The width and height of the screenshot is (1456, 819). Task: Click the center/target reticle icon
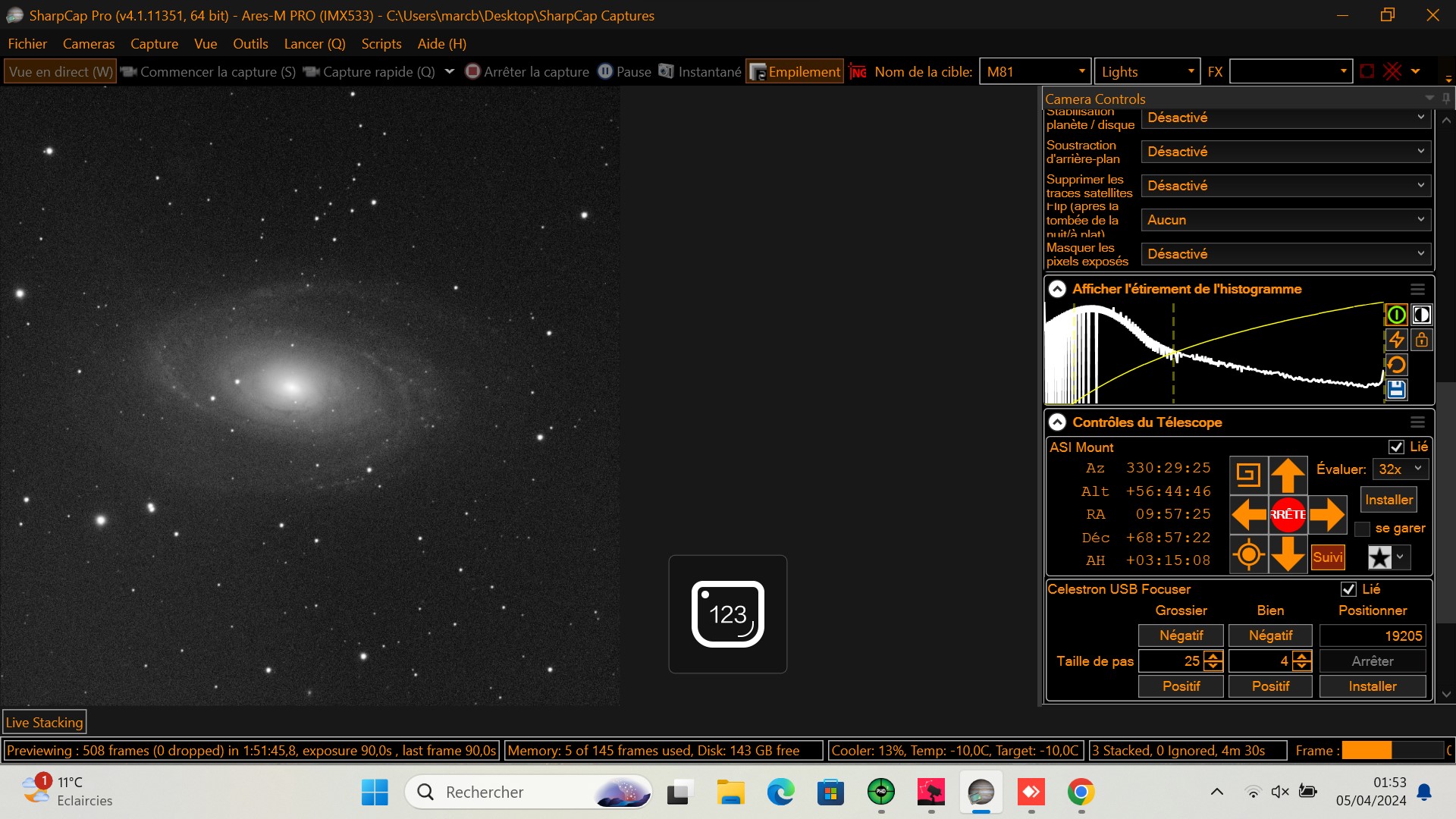1248,554
